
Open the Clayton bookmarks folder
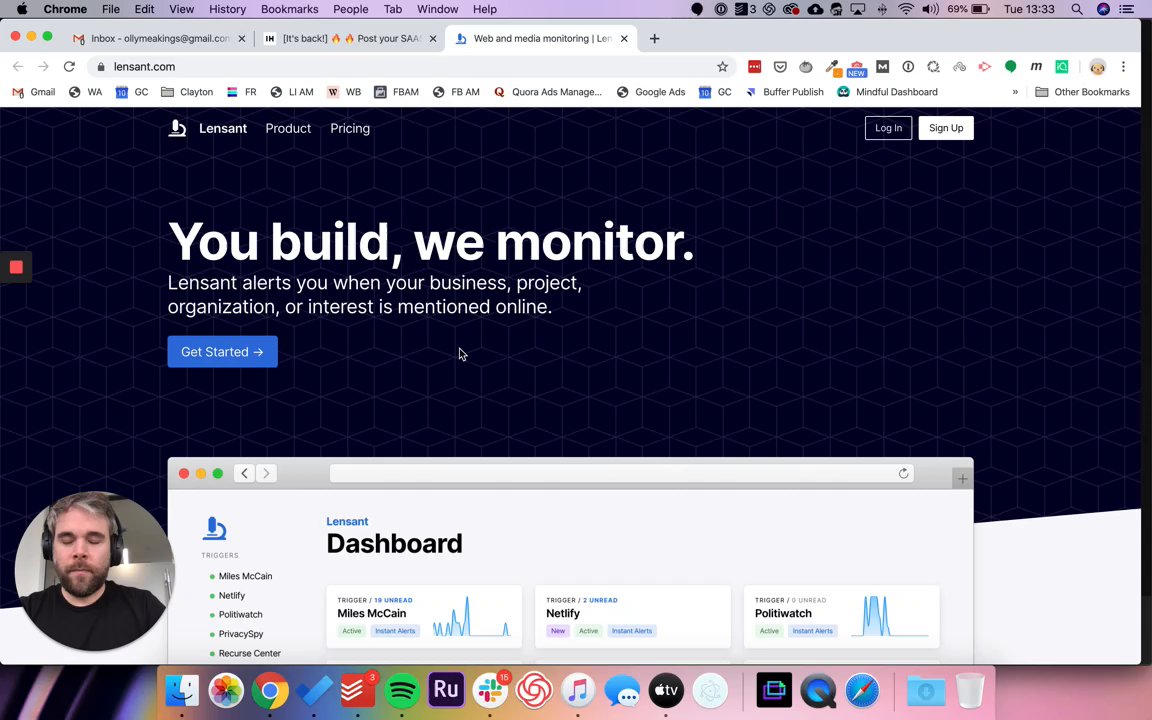pos(187,92)
